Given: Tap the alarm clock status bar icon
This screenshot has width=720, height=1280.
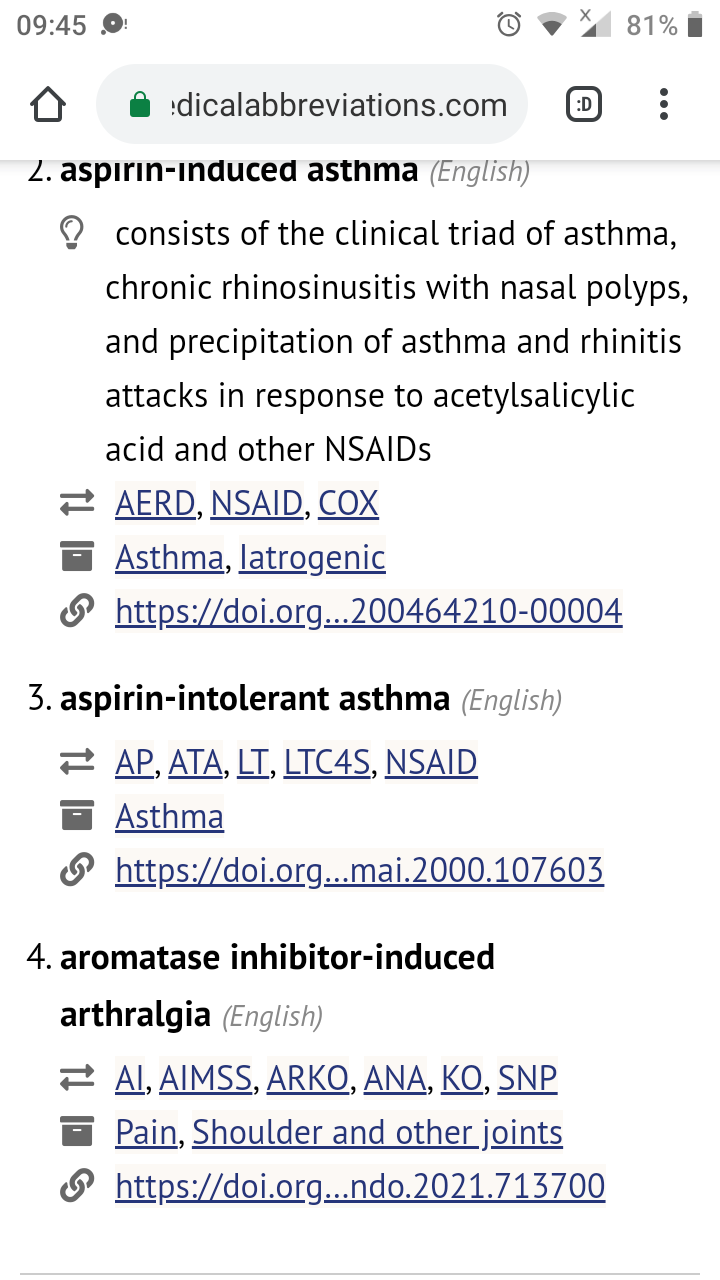Looking at the screenshot, I should click(509, 25).
